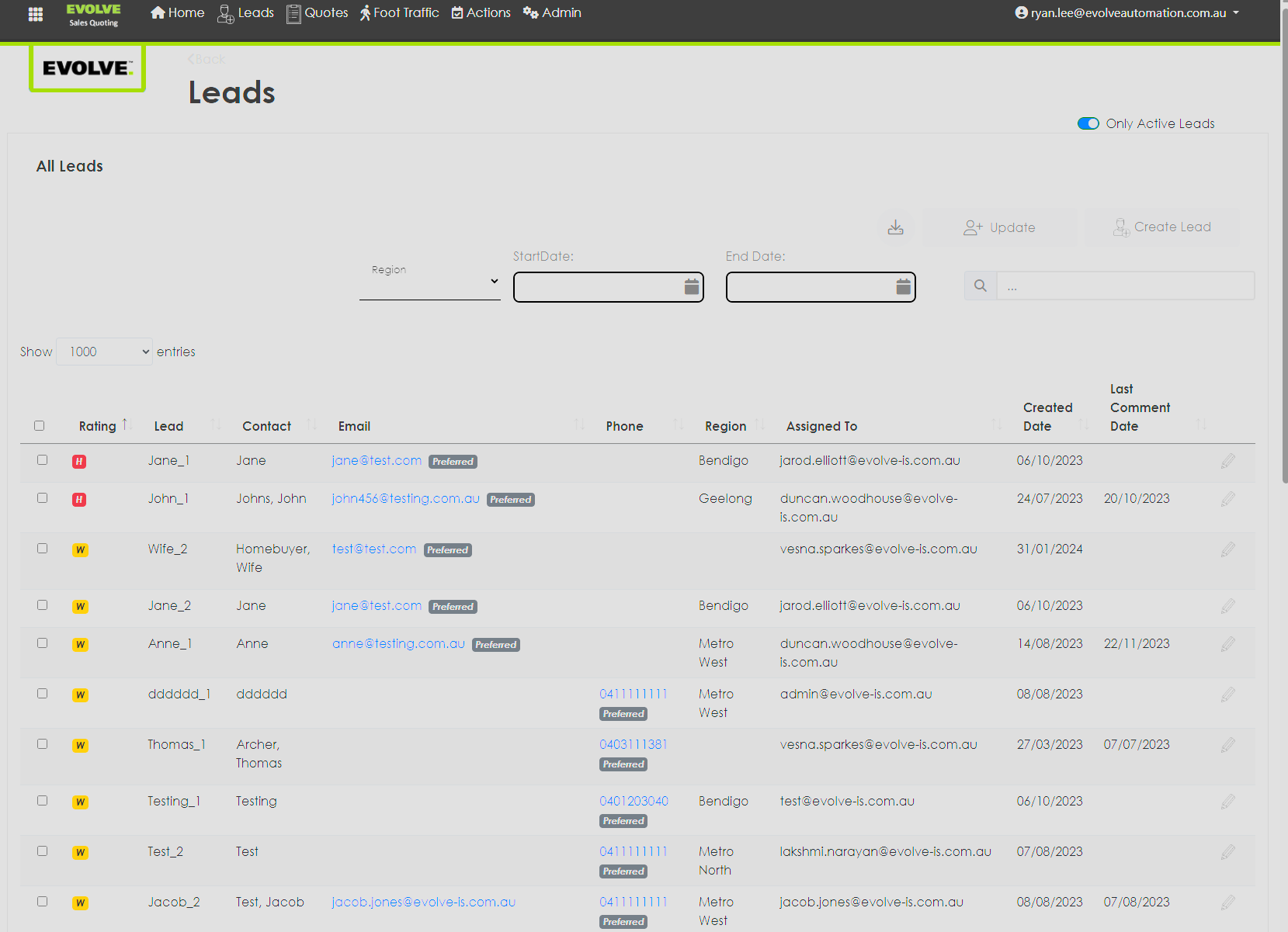Open the Show entries count dropdown
This screenshot has height=932, width=1288.
105,352
